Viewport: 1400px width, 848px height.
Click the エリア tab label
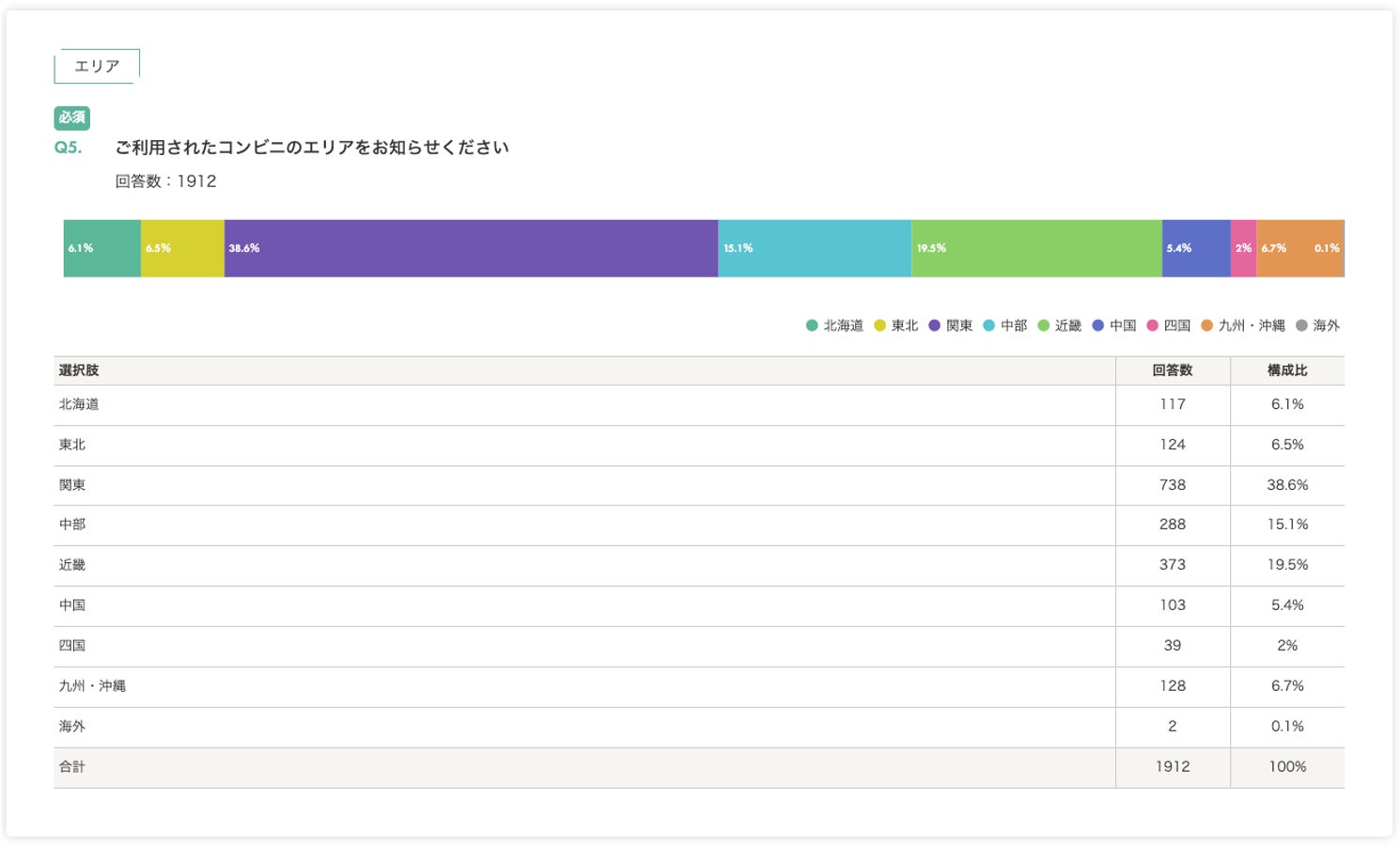97,66
